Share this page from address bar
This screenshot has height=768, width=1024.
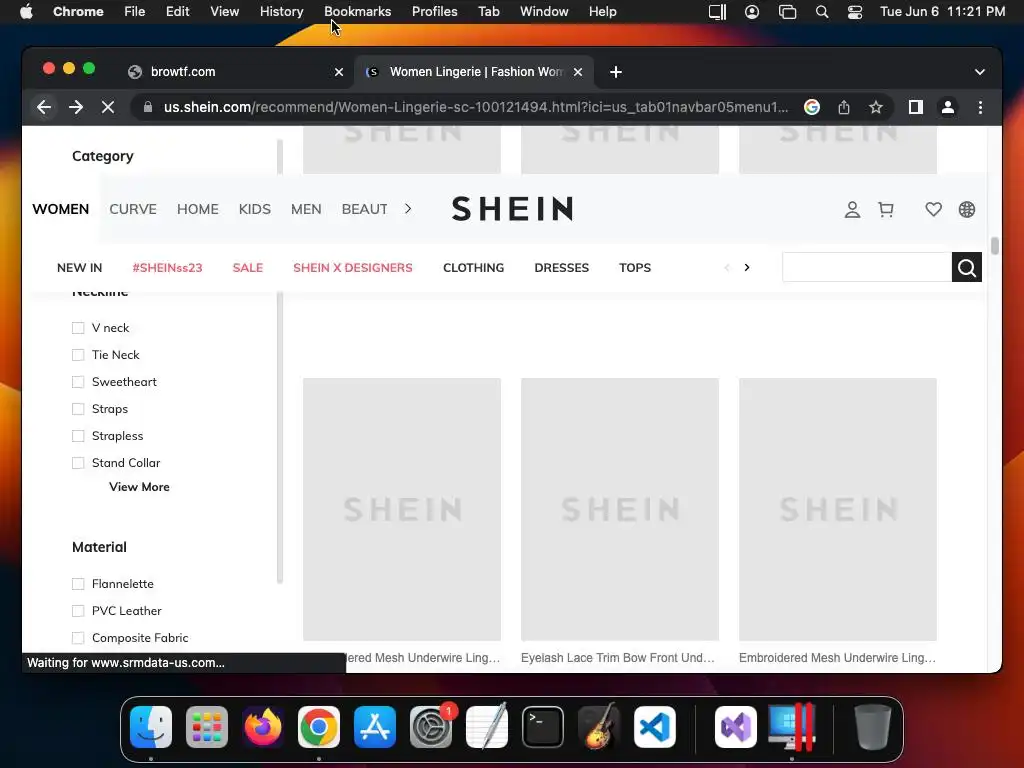tap(844, 107)
